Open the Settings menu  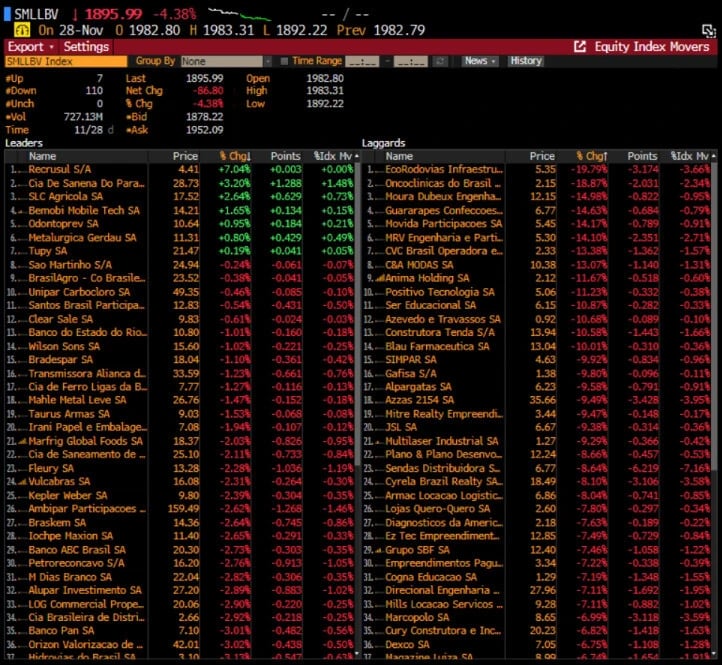point(86,47)
